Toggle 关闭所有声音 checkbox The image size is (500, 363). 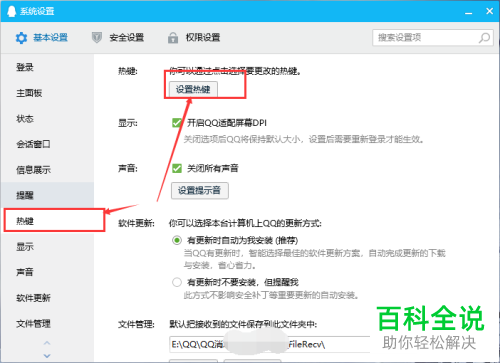(x=177, y=168)
